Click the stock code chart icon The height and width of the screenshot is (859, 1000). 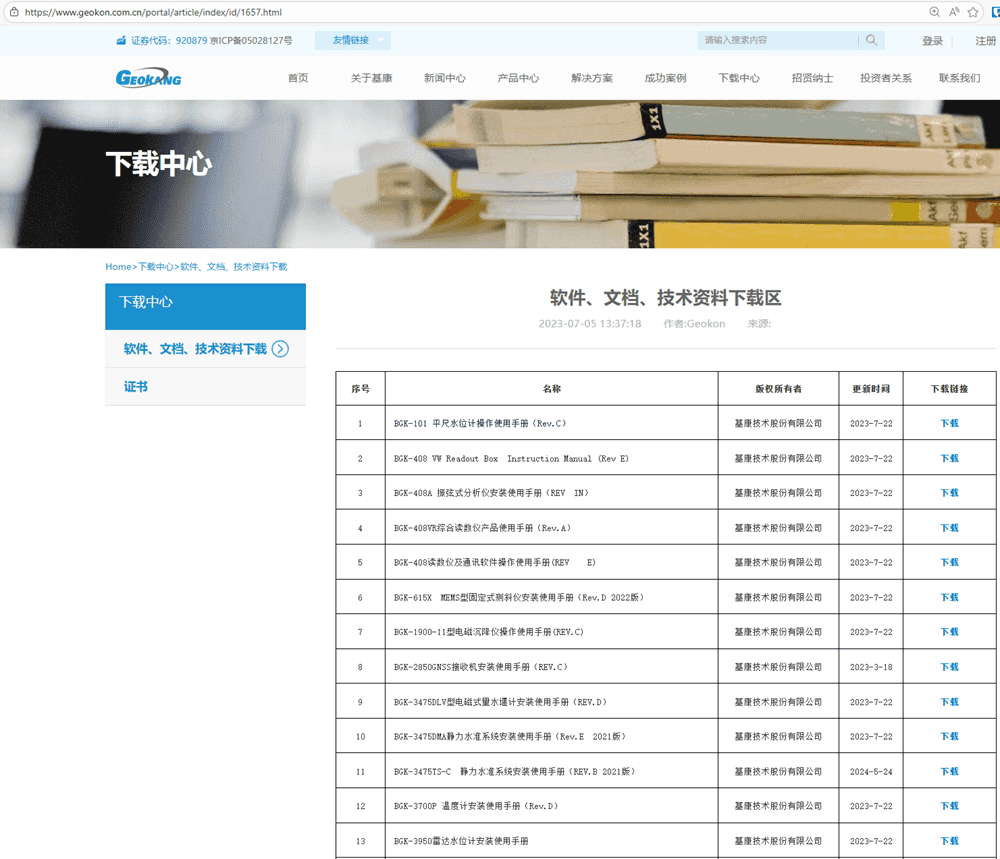pos(121,41)
